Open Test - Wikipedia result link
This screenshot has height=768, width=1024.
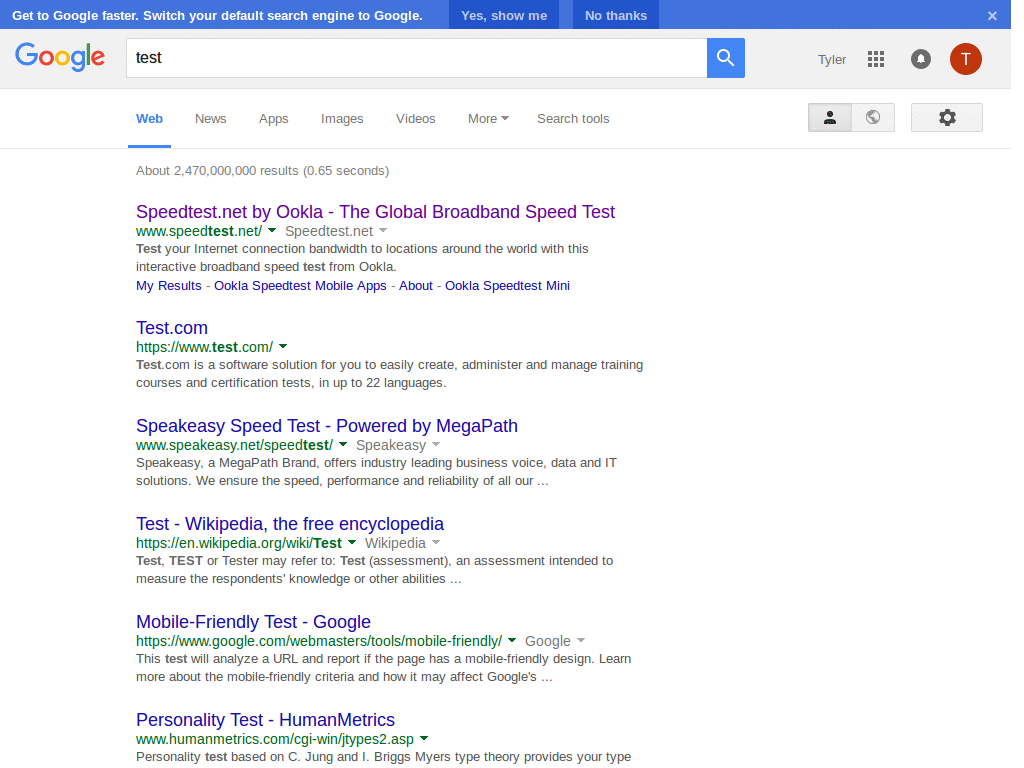click(x=290, y=524)
